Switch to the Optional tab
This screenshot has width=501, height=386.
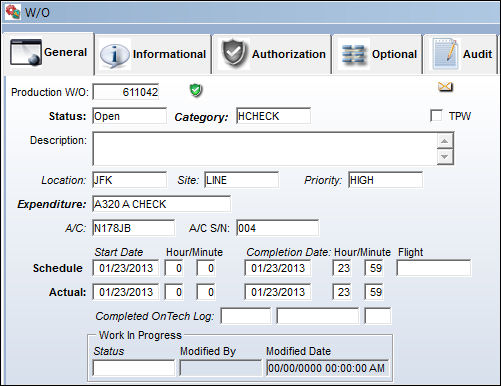[378, 54]
